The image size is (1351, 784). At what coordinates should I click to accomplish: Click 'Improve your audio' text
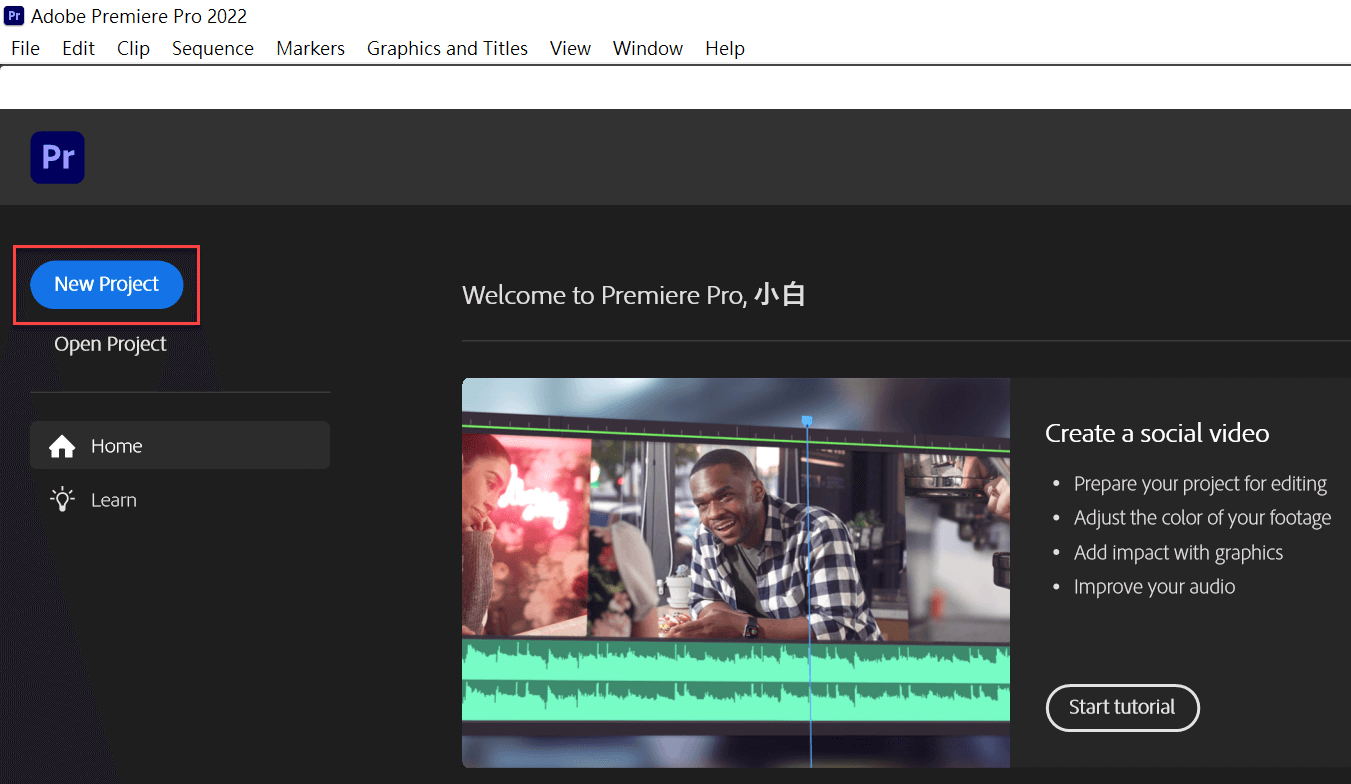tap(1154, 587)
